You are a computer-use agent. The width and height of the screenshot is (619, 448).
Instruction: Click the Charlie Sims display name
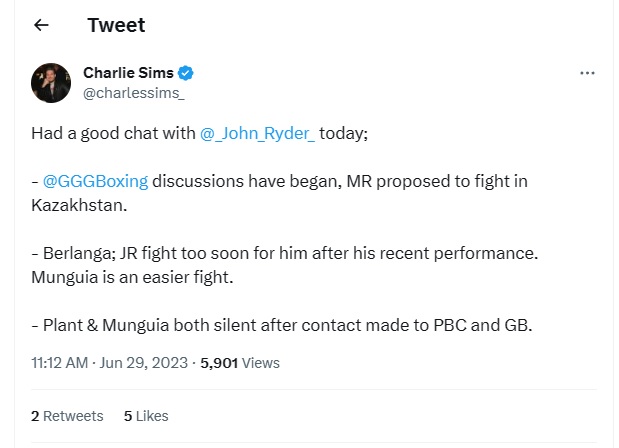tap(128, 73)
